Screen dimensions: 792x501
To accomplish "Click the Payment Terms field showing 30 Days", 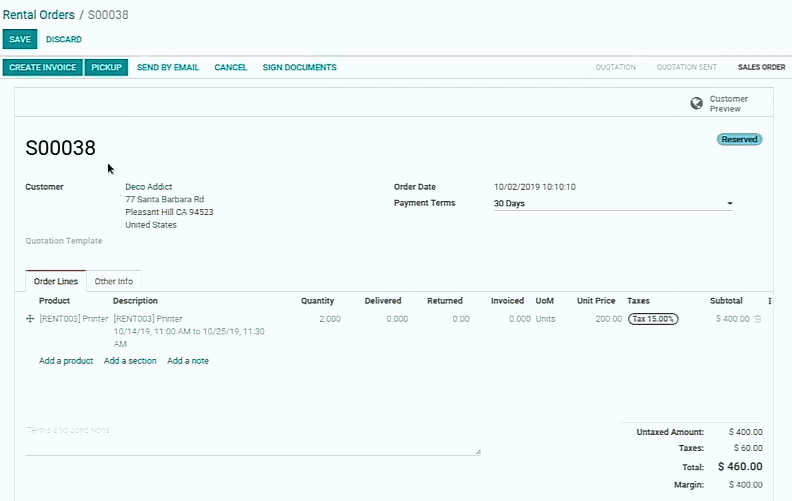I will coord(613,203).
